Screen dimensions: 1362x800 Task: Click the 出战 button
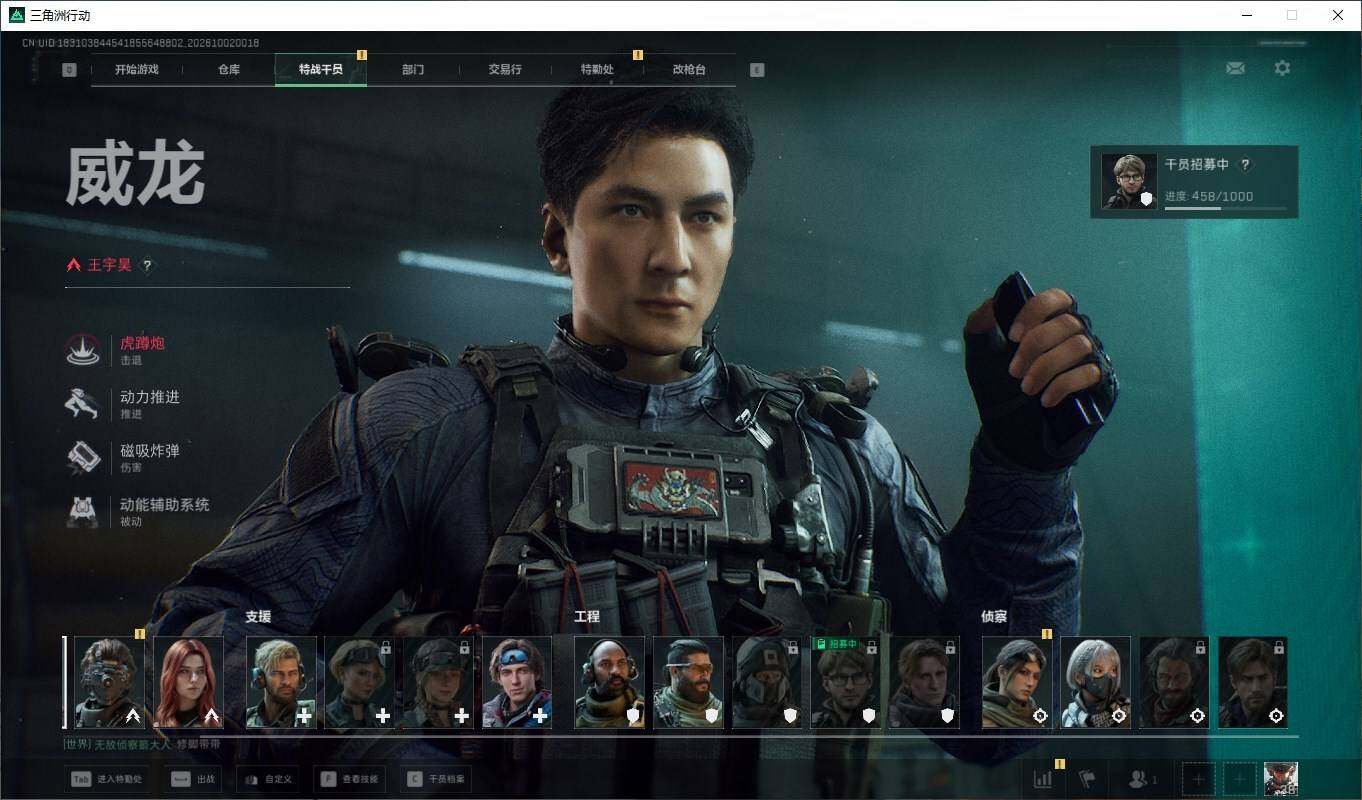point(194,779)
